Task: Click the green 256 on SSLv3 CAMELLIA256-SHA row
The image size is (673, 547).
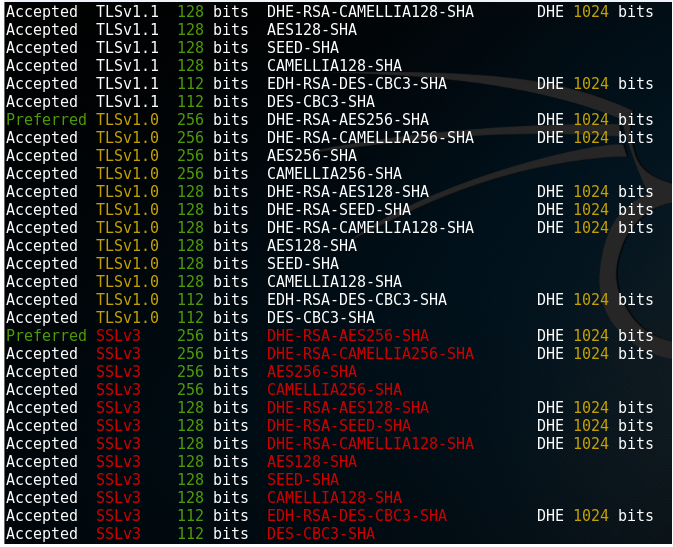Action: [191, 390]
